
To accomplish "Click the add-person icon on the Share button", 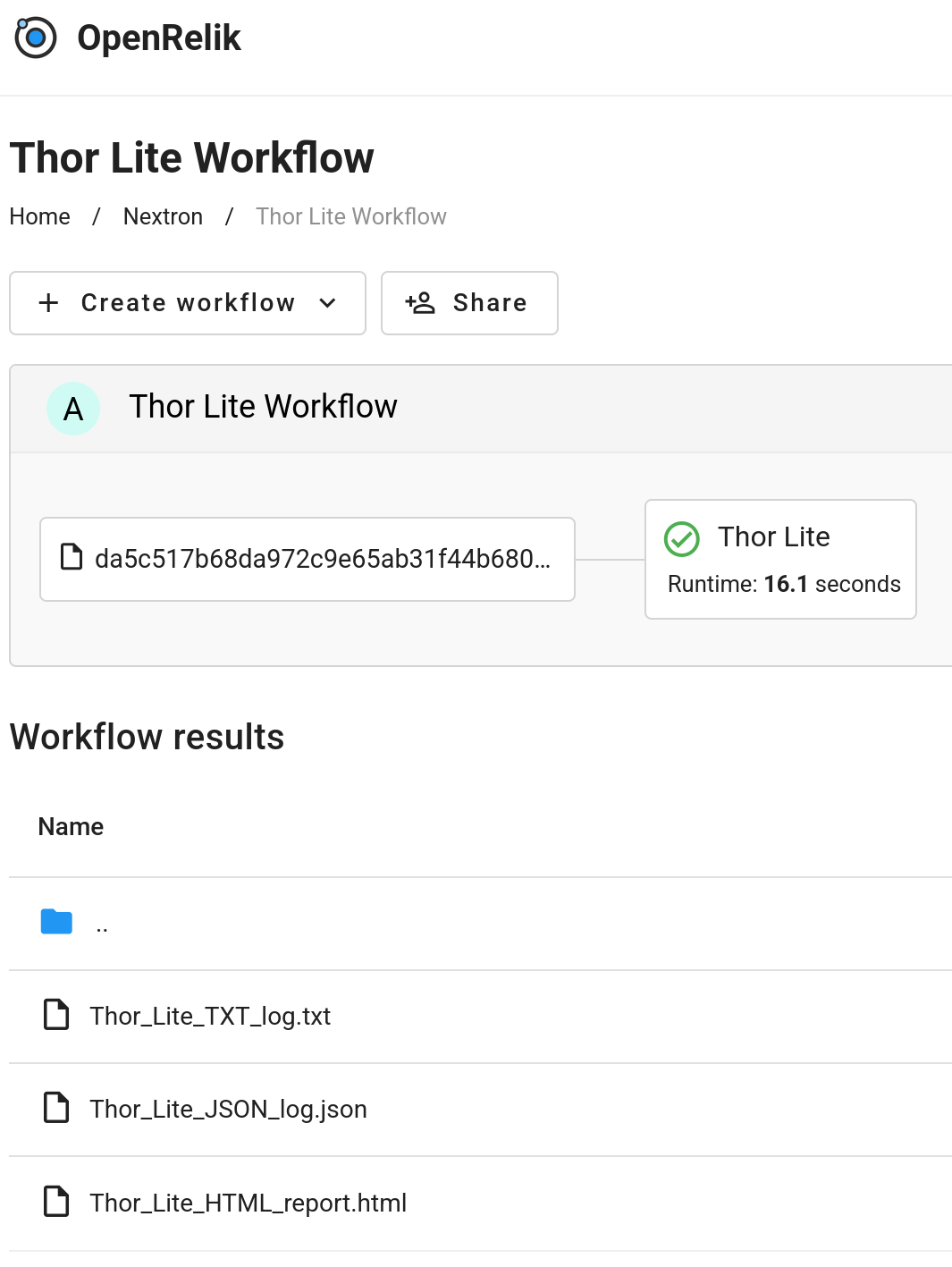I will pyautogui.click(x=417, y=303).
